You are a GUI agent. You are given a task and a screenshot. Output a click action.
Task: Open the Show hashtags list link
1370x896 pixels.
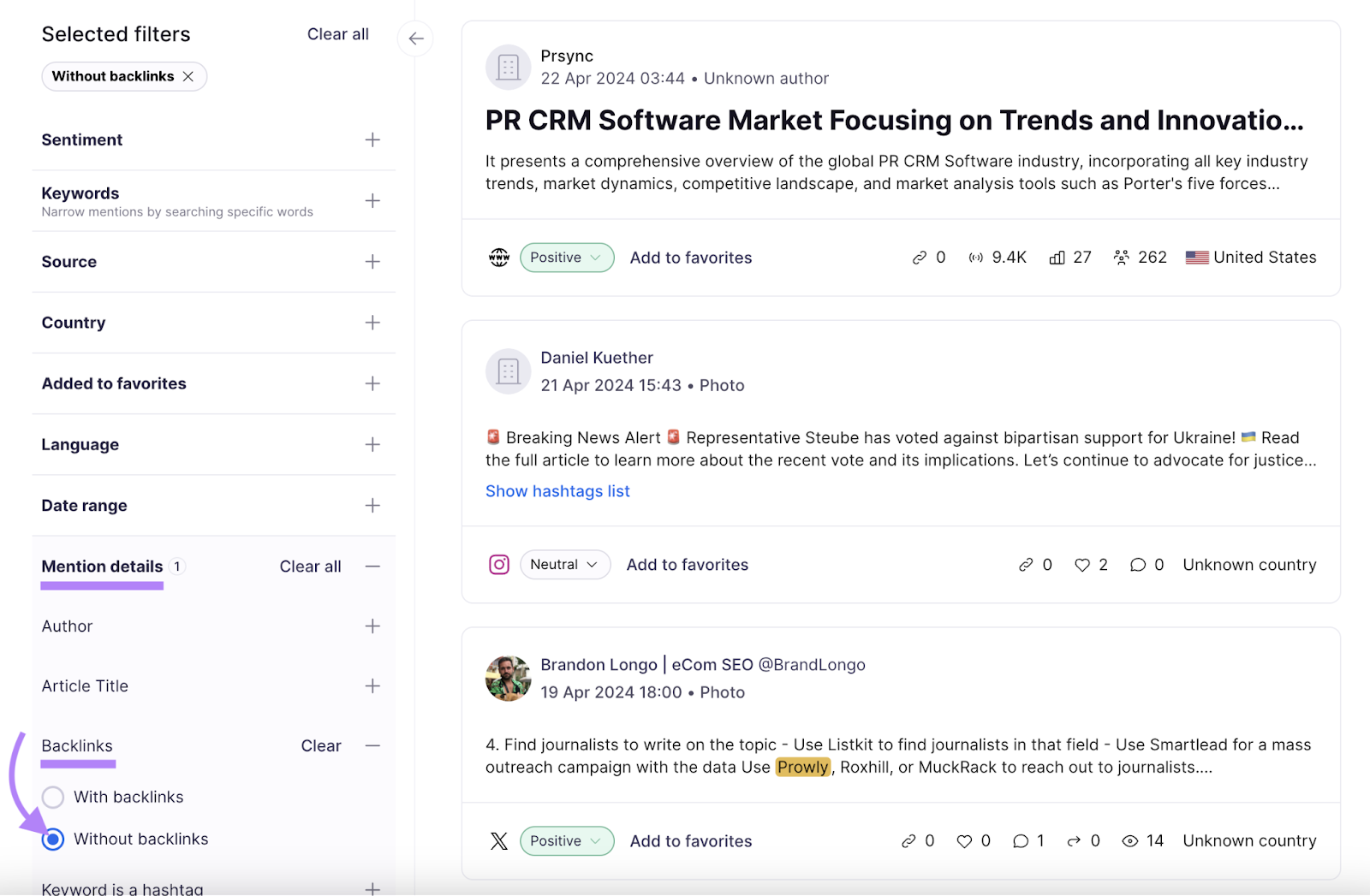click(x=557, y=490)
